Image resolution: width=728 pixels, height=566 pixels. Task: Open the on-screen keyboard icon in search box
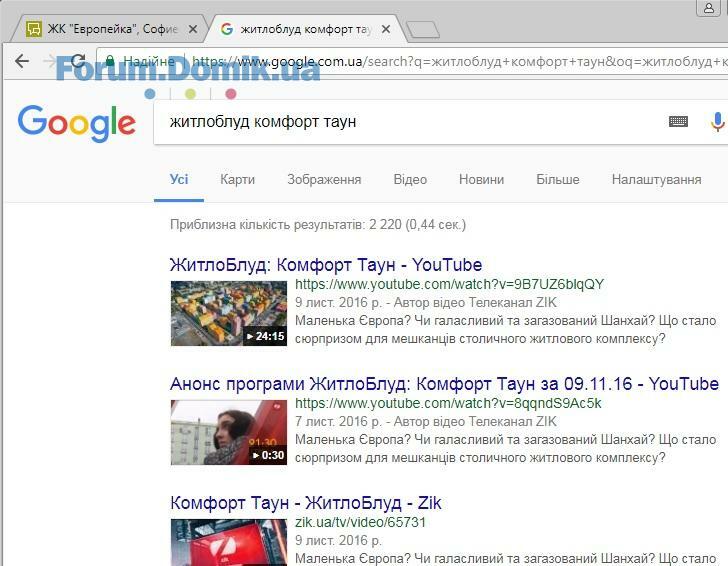[678, 122]
